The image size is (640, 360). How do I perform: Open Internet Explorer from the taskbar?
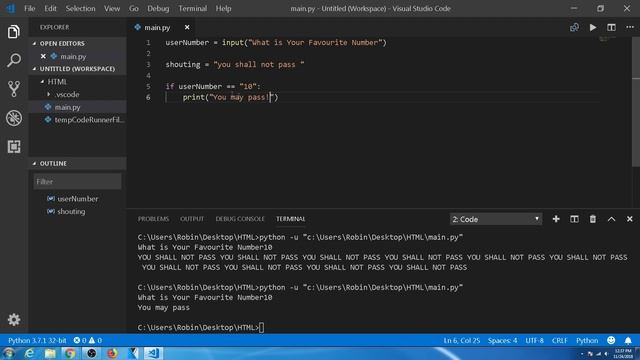[29, 353]
